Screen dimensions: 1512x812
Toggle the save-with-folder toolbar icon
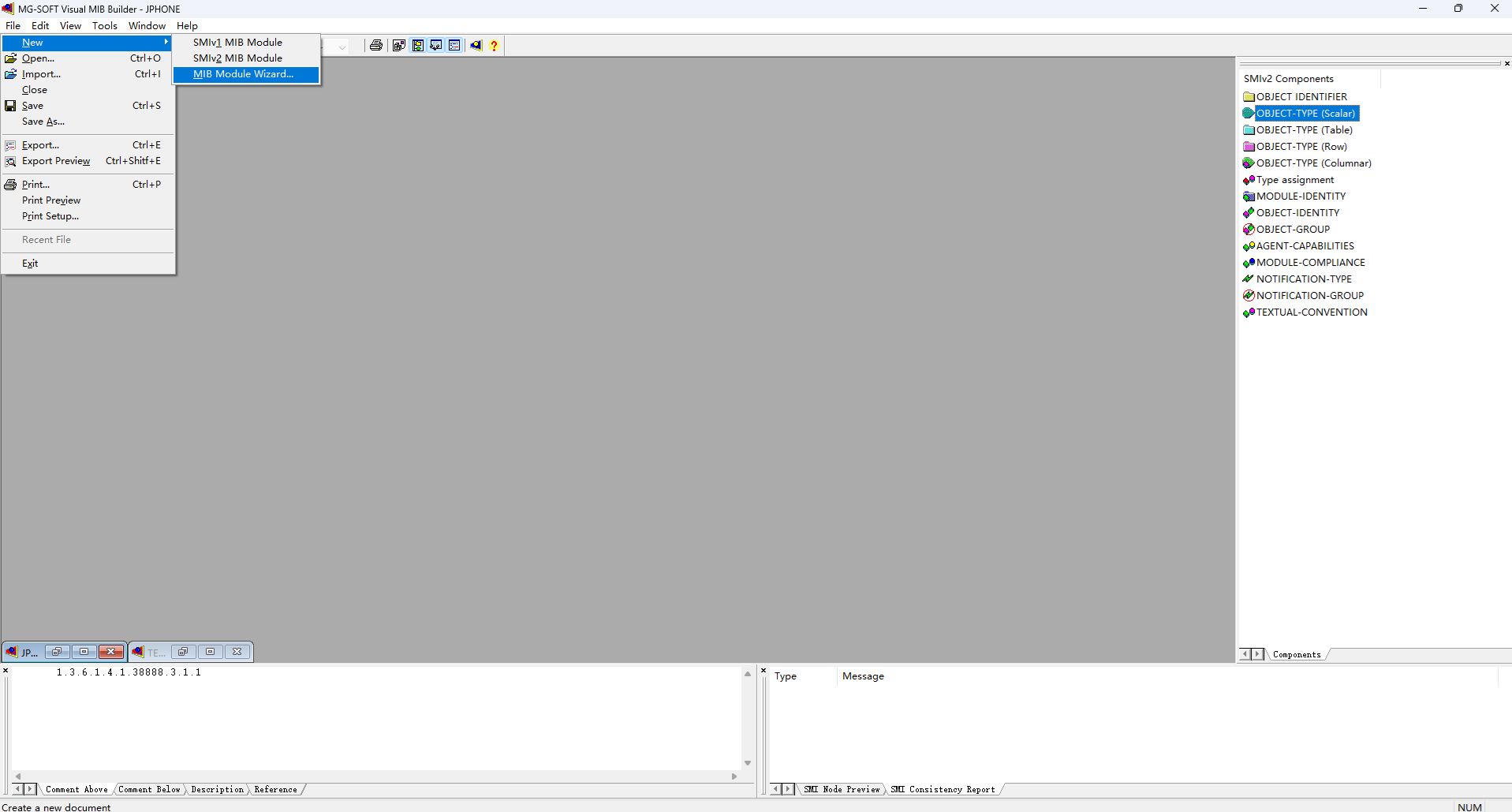click(x=418, y=46)
